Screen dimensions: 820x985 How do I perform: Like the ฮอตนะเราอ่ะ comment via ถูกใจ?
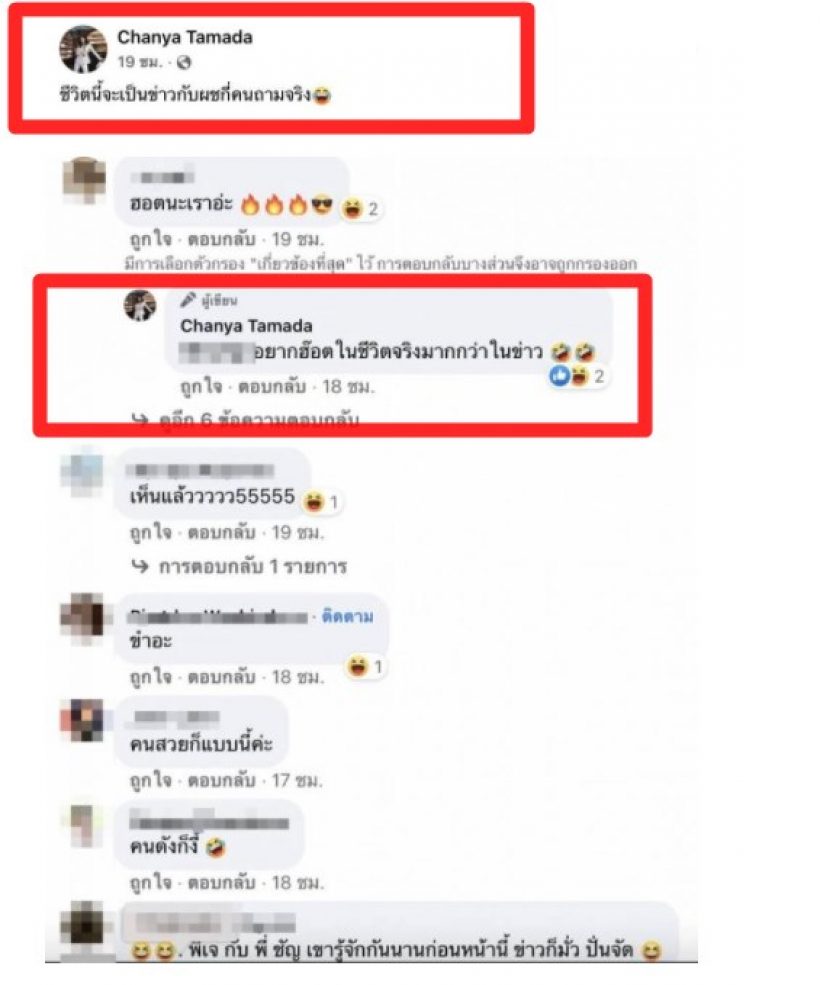point(151,239)
